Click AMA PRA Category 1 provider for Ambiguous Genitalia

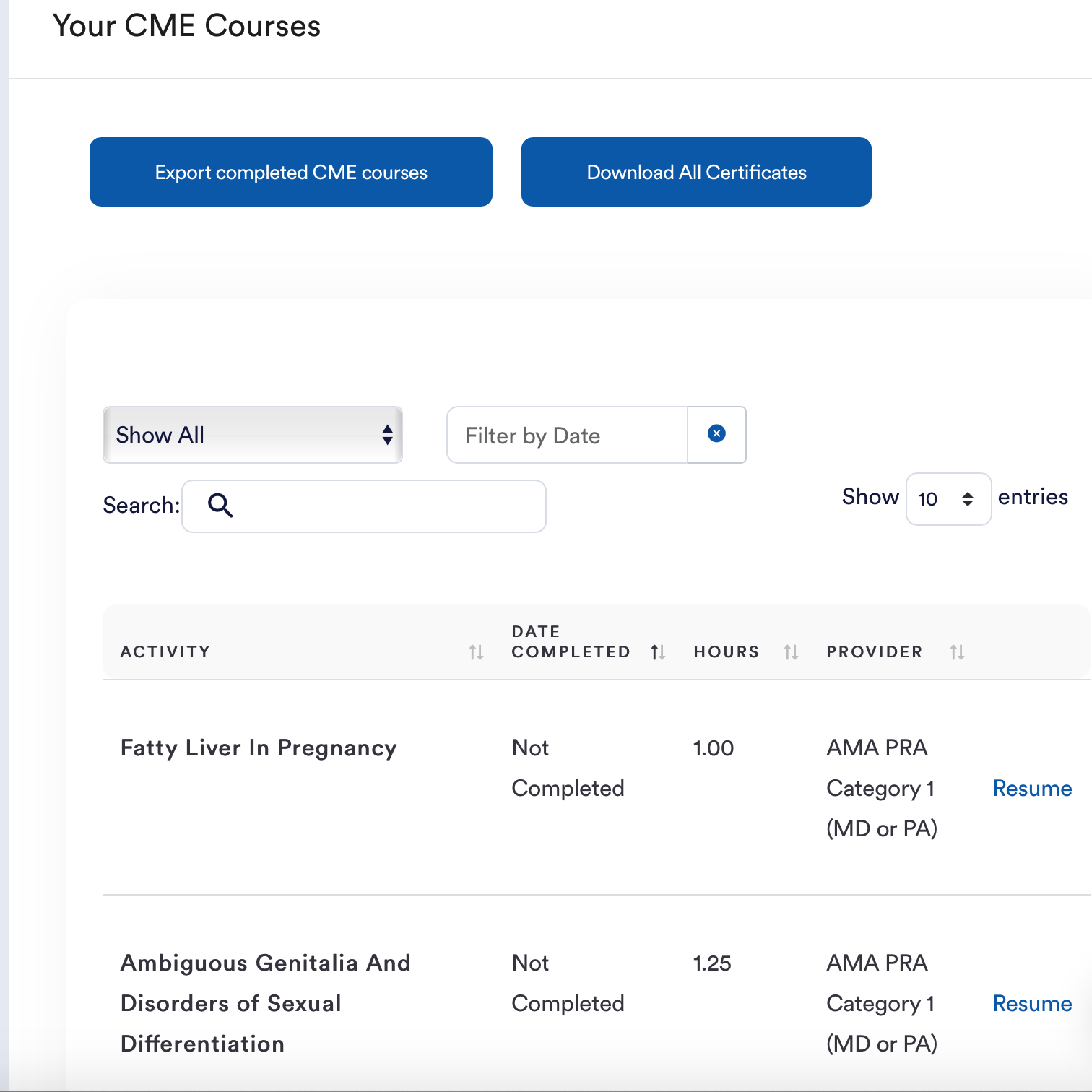coord(882,1003)
